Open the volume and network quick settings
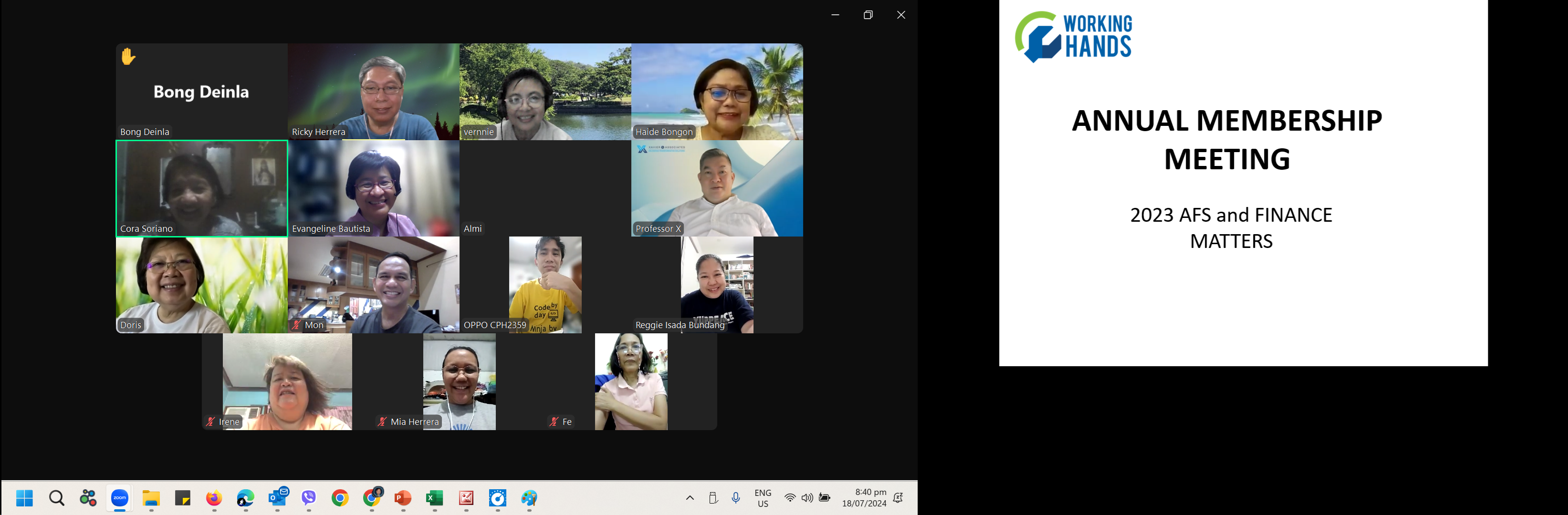Image resolution: width=1568 pixels, height=515 pixels. pos(806,498)
